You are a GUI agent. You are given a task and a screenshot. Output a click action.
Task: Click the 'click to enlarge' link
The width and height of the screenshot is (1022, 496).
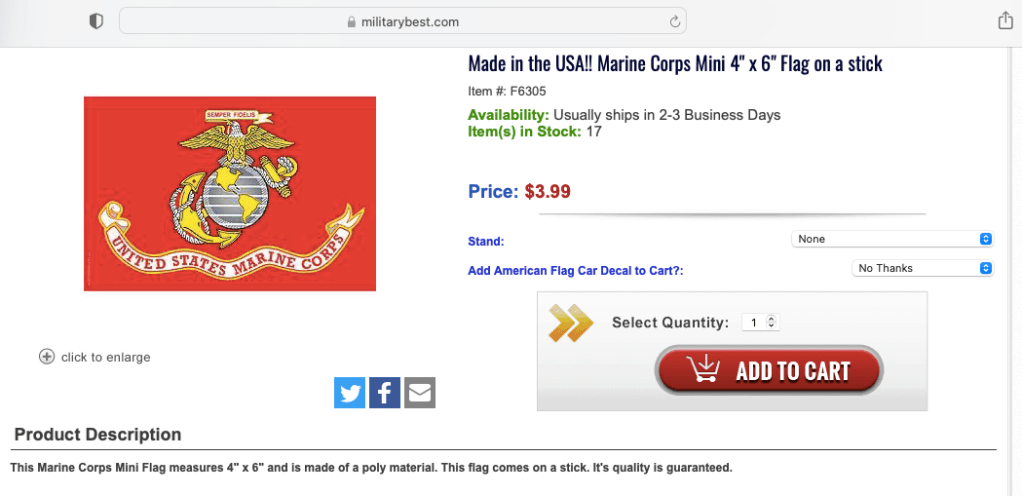(x=106, y=357)
